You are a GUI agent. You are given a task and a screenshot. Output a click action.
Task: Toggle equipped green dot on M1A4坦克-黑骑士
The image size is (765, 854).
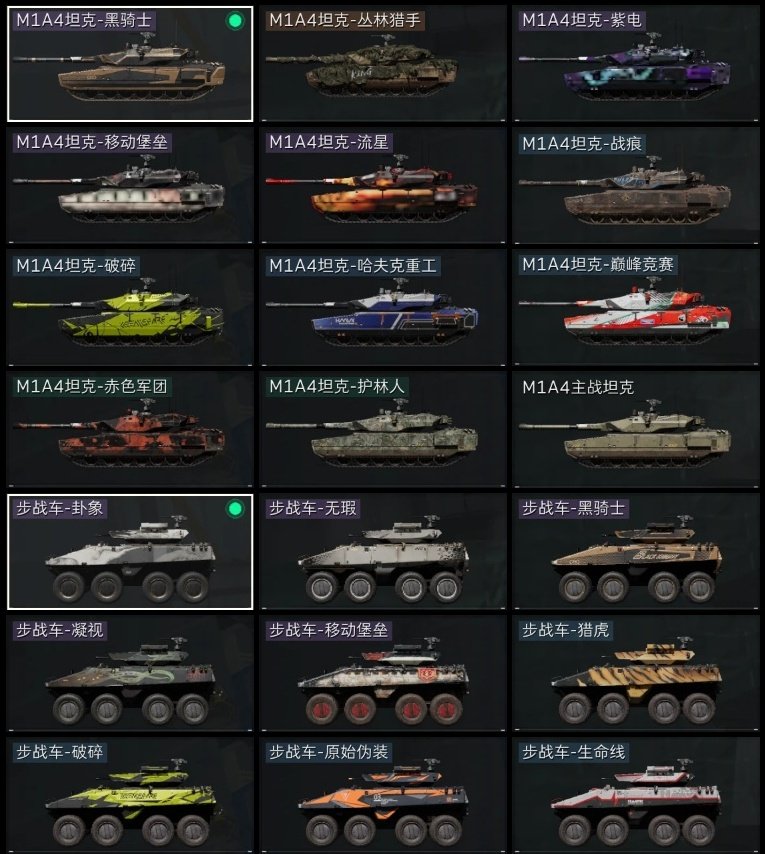(x=235, y=21)
